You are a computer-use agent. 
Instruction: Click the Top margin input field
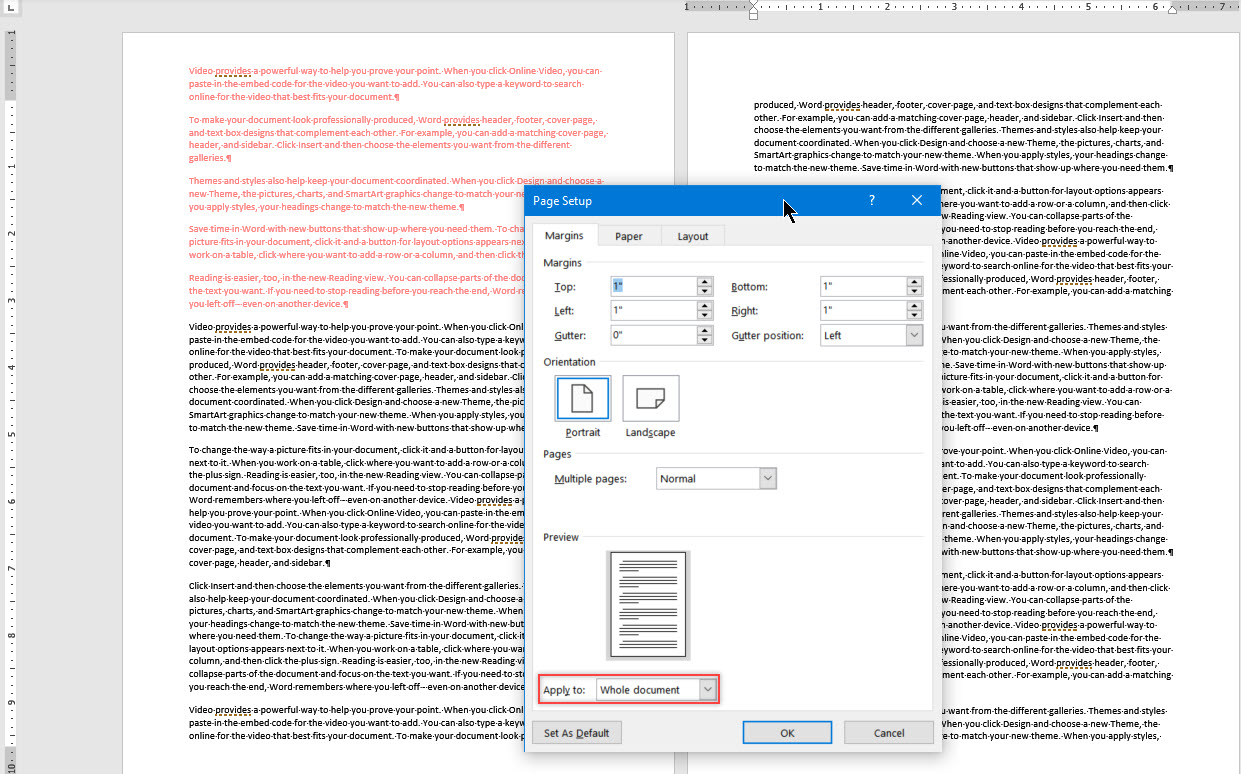click(x=654, y=287)
